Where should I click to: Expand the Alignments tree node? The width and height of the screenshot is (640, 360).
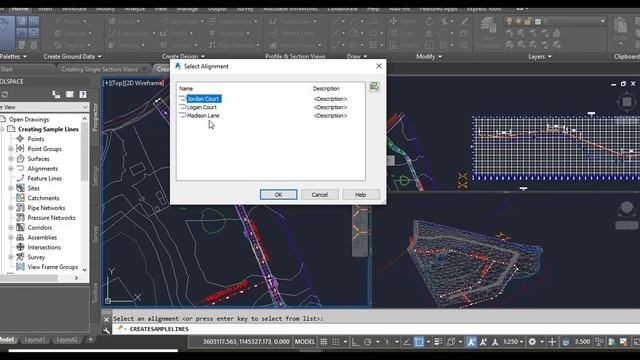click(x=11, y=169)
